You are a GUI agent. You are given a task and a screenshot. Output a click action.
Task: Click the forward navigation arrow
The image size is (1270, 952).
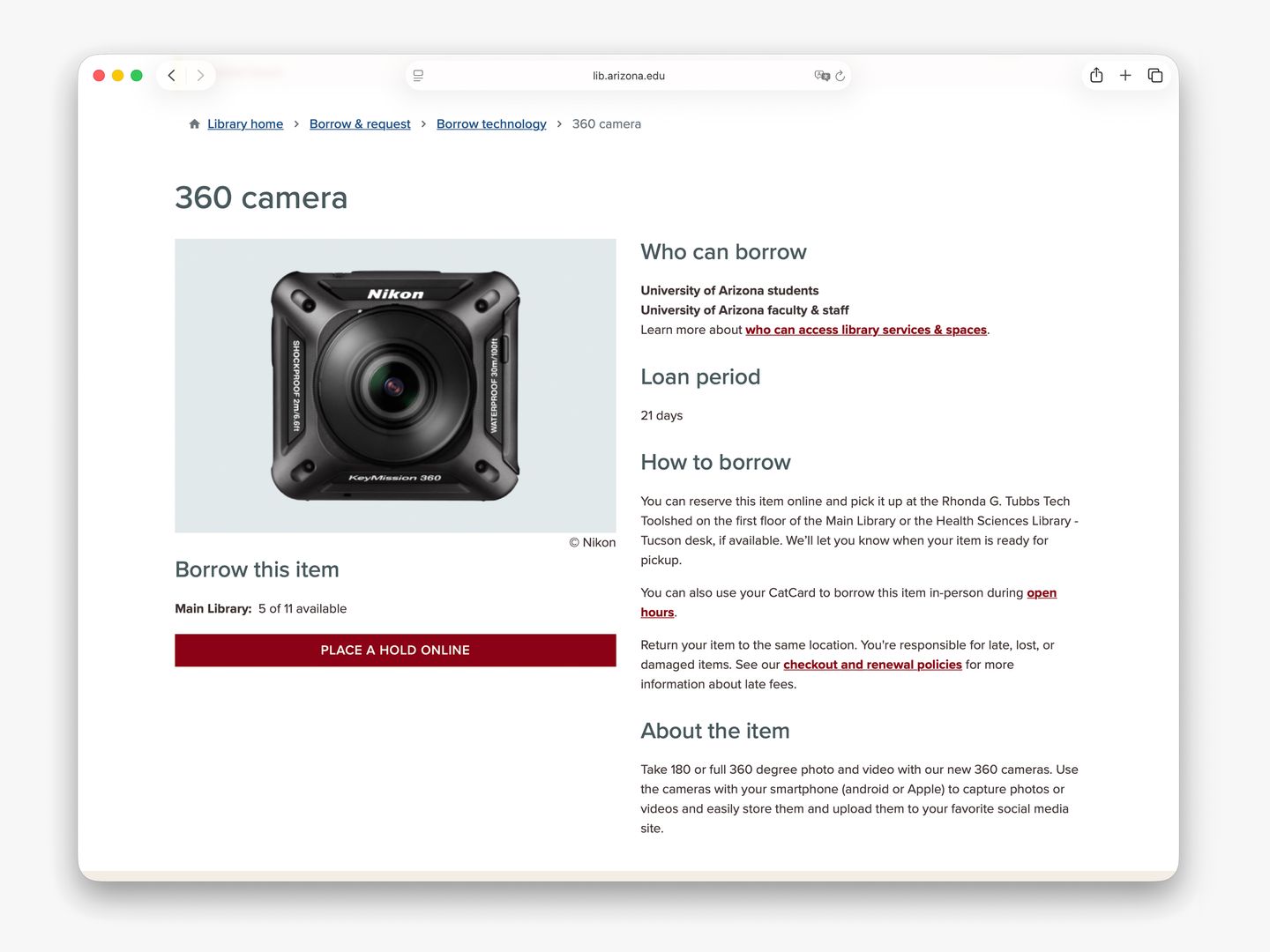tap(200, 75)
